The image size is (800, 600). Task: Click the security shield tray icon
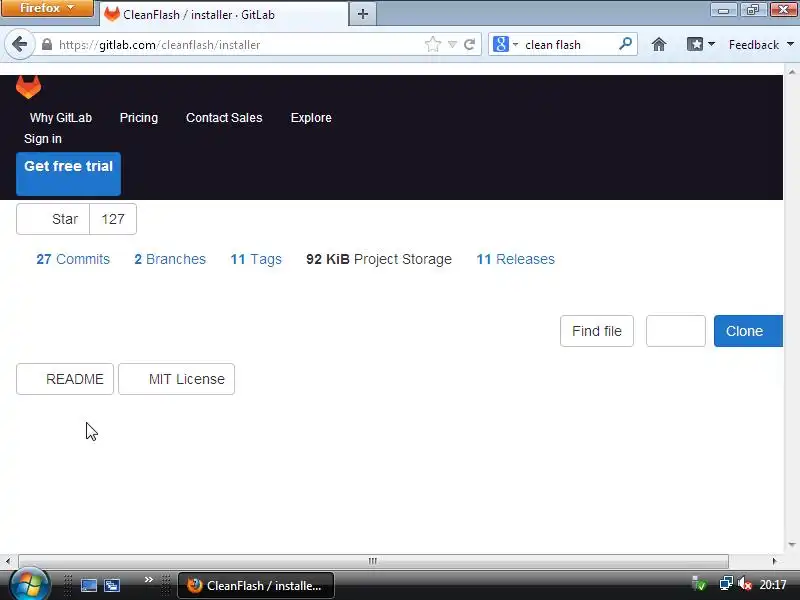click(x=699, y=584)
